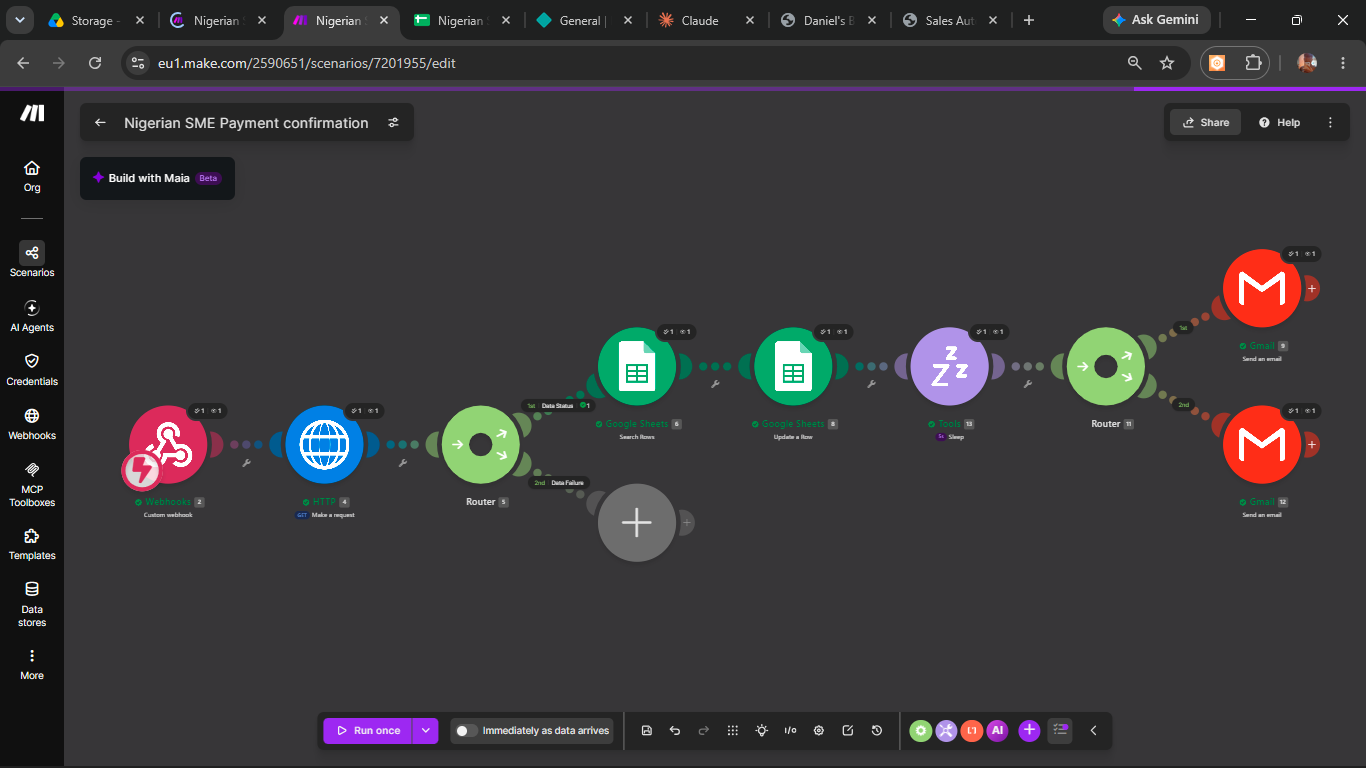
Task: Open the three-dot menu beside Help
Action: click(x=1330, y=123)
